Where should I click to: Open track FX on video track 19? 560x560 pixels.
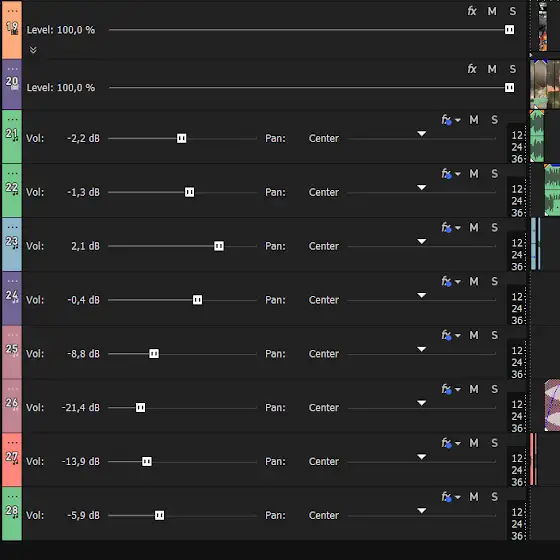click(472, 11)
